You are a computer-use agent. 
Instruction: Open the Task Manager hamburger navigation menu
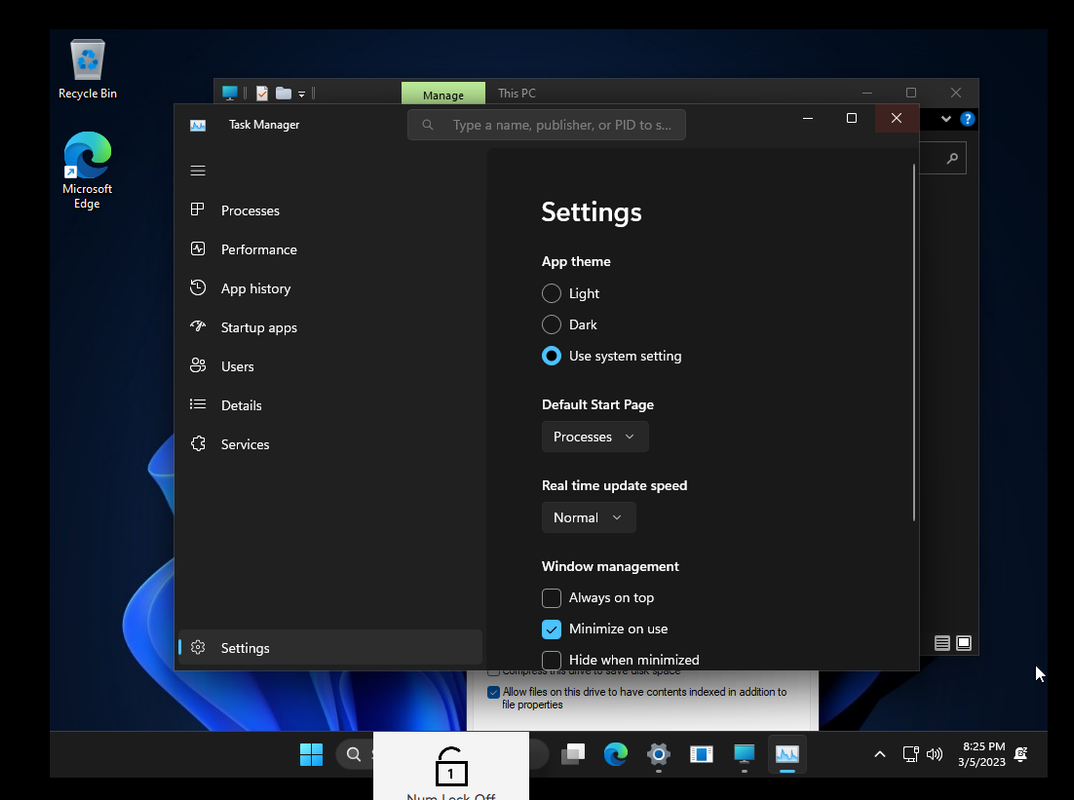point(198,171)
